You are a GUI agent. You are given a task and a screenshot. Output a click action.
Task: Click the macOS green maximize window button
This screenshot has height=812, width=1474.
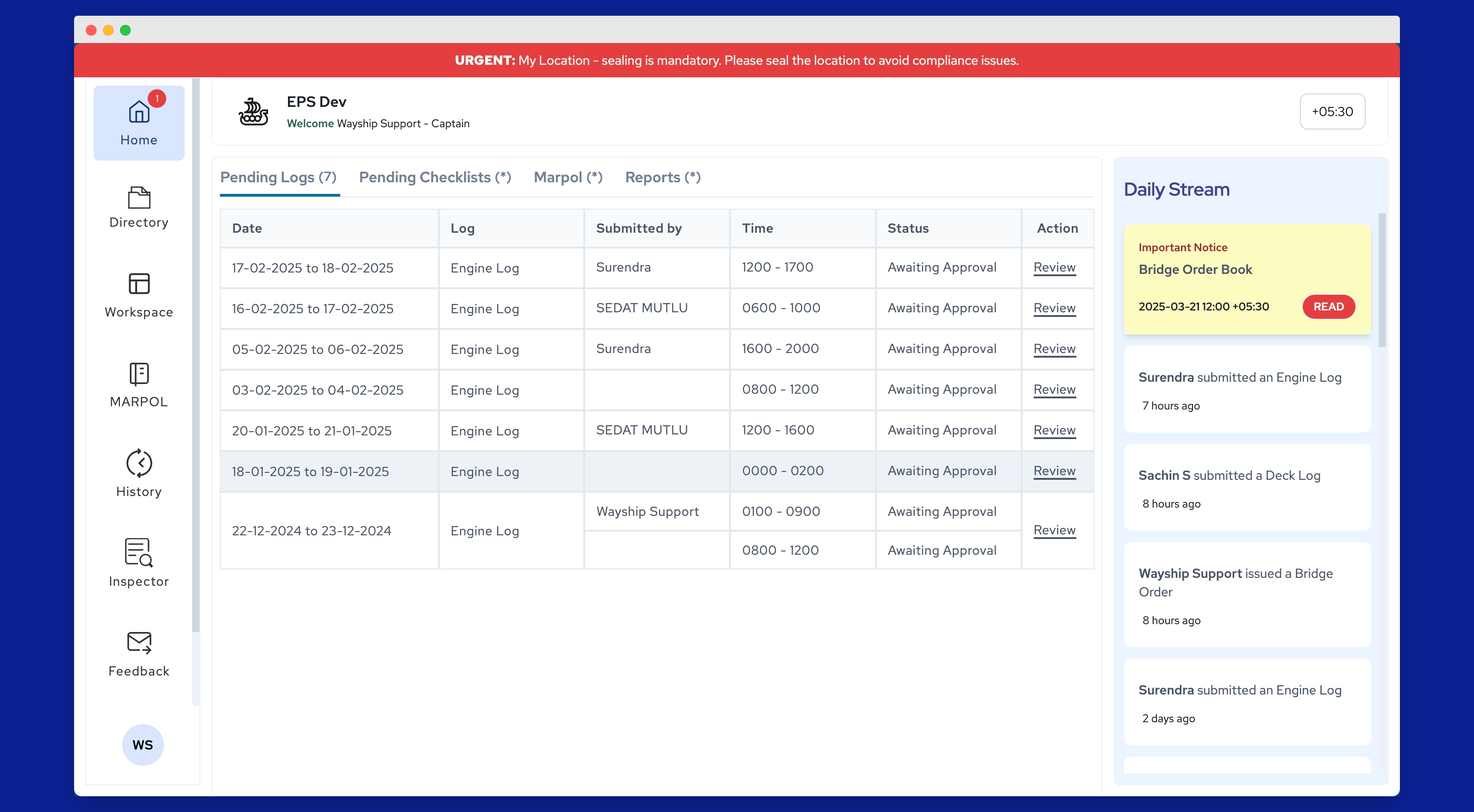(x=125, y=30)
